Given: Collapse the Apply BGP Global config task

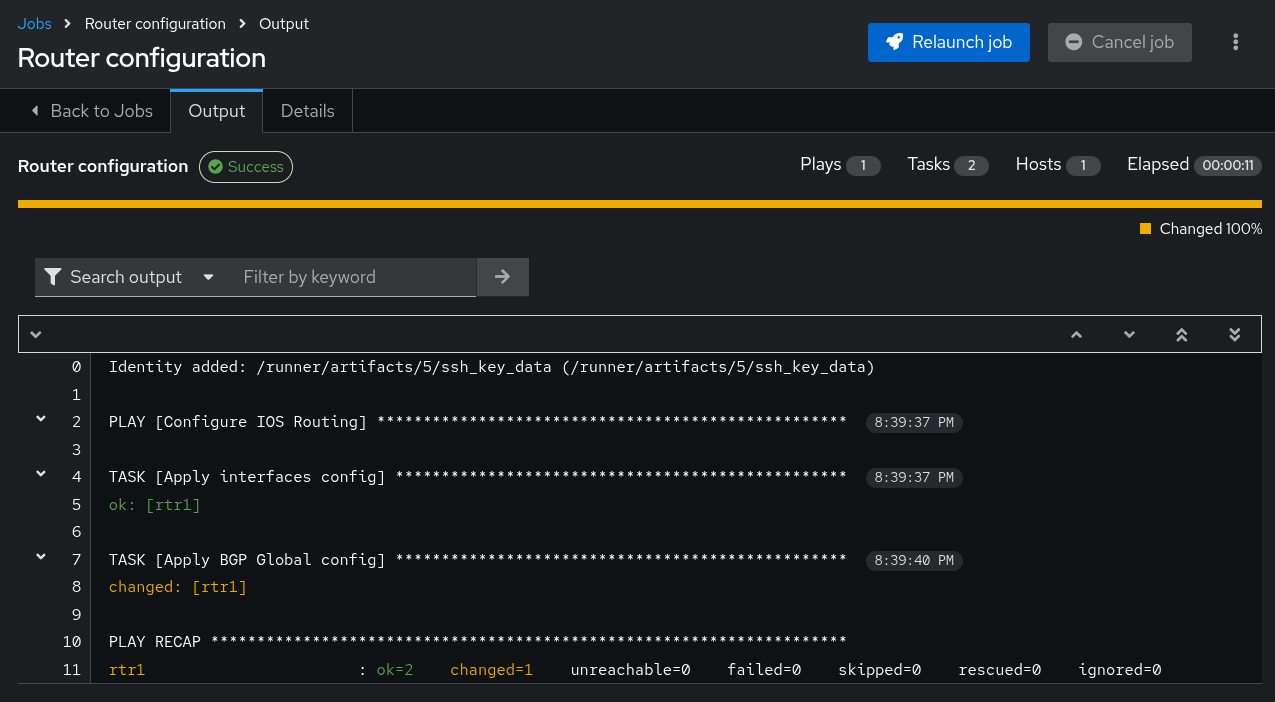Looking at the screenshot, I should pos(41,557).
